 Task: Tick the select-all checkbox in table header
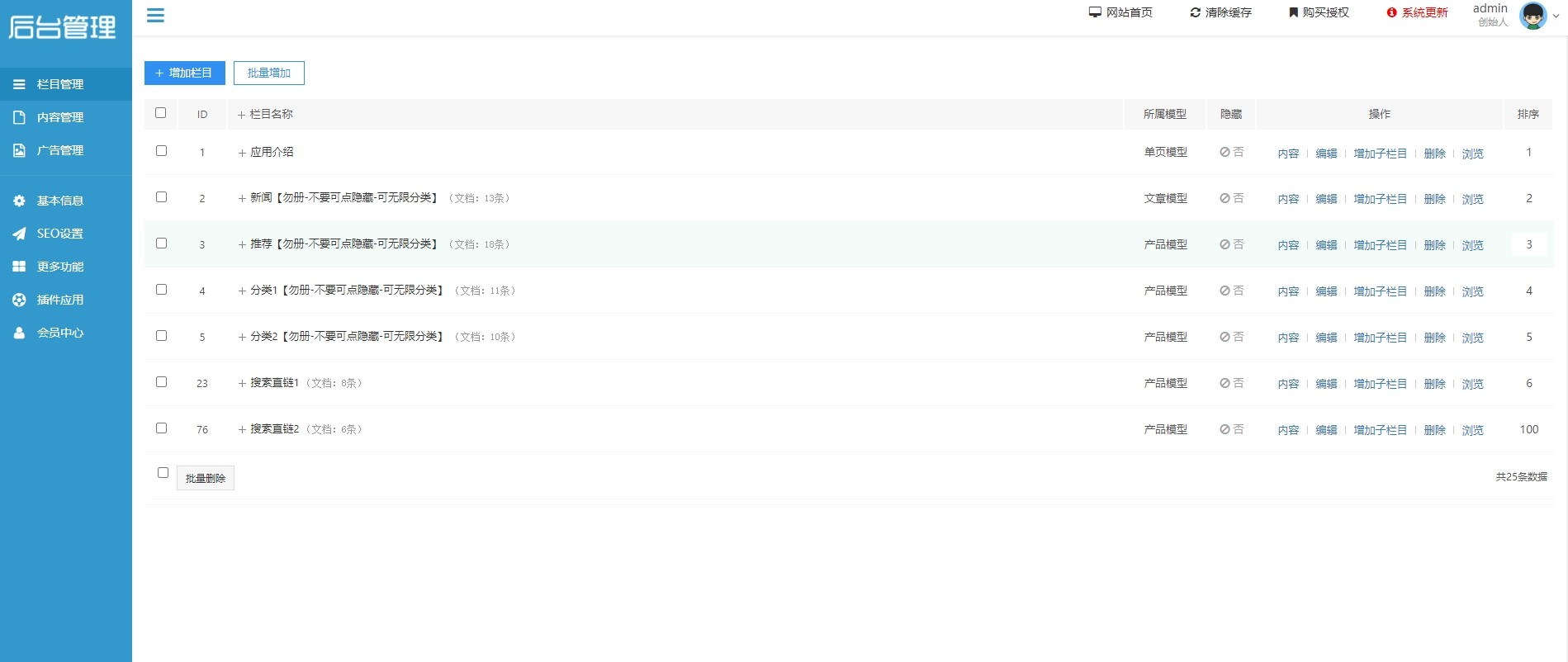pyautogui.click(x=160, y=113)
